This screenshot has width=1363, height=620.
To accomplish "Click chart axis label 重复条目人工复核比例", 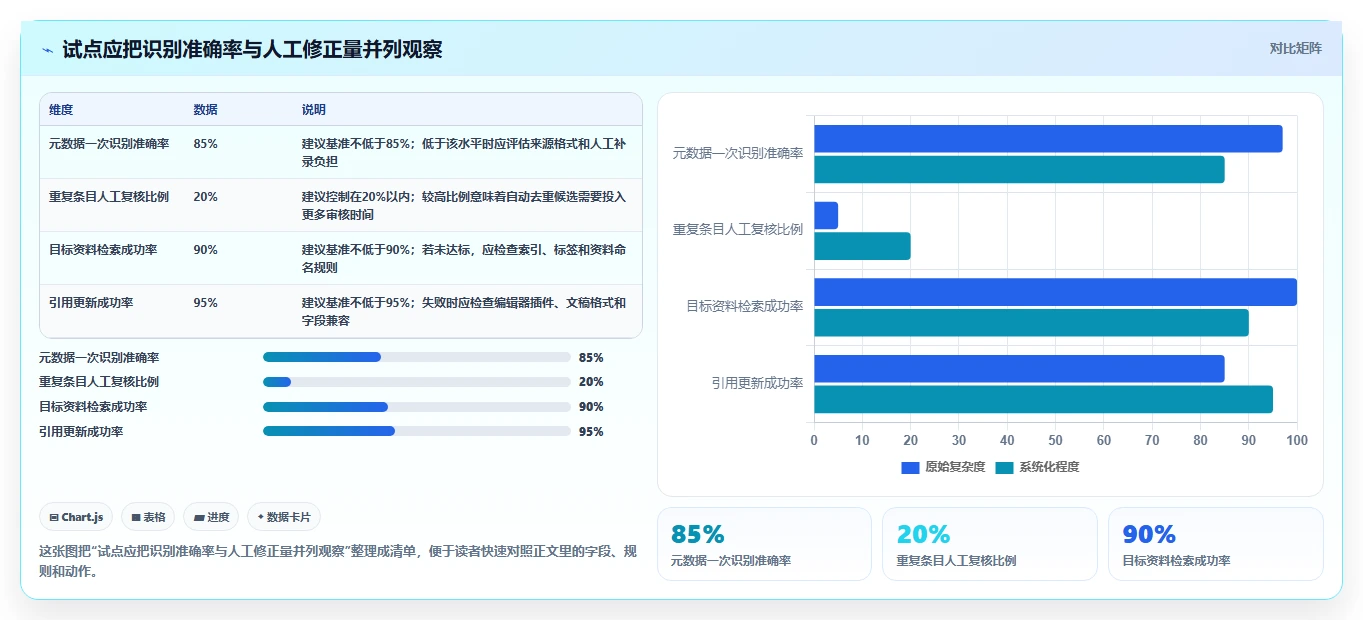I will pyautogui.click(x=737, y=230).
